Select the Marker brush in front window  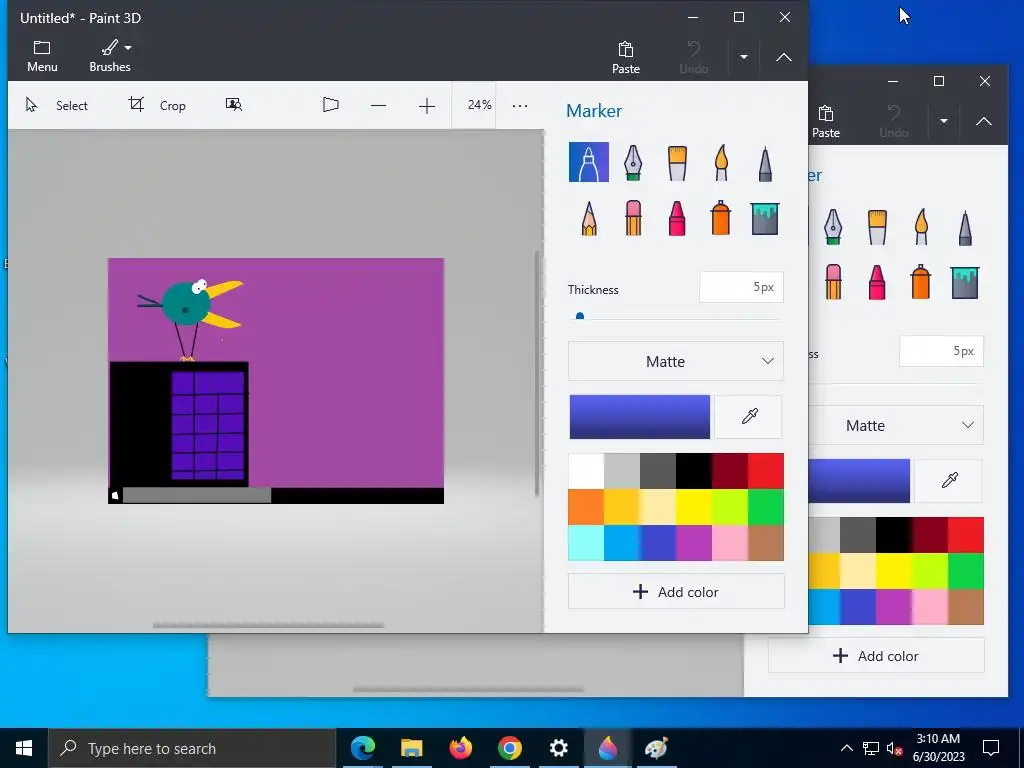[x=588, y=162]
